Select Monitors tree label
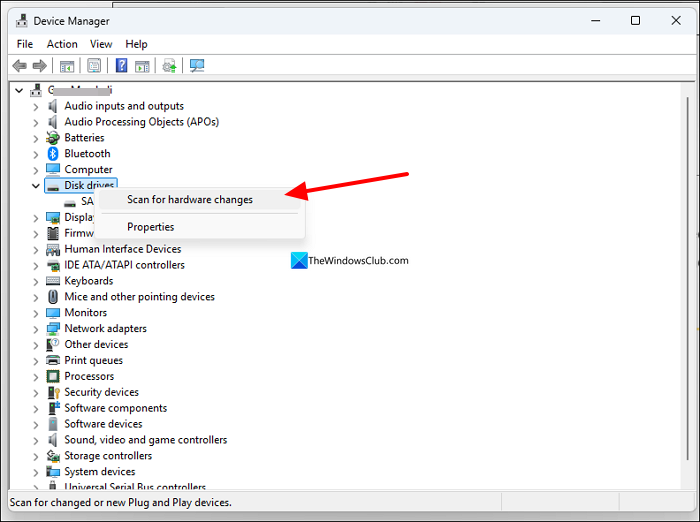This screenshot has height=522, width=700. (86, 313)
